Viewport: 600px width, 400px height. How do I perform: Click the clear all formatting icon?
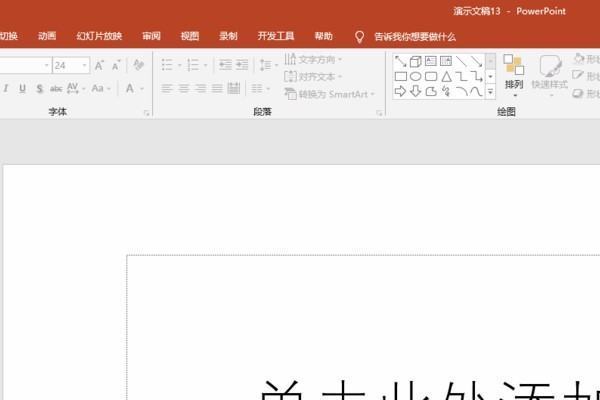pos(138,65)
